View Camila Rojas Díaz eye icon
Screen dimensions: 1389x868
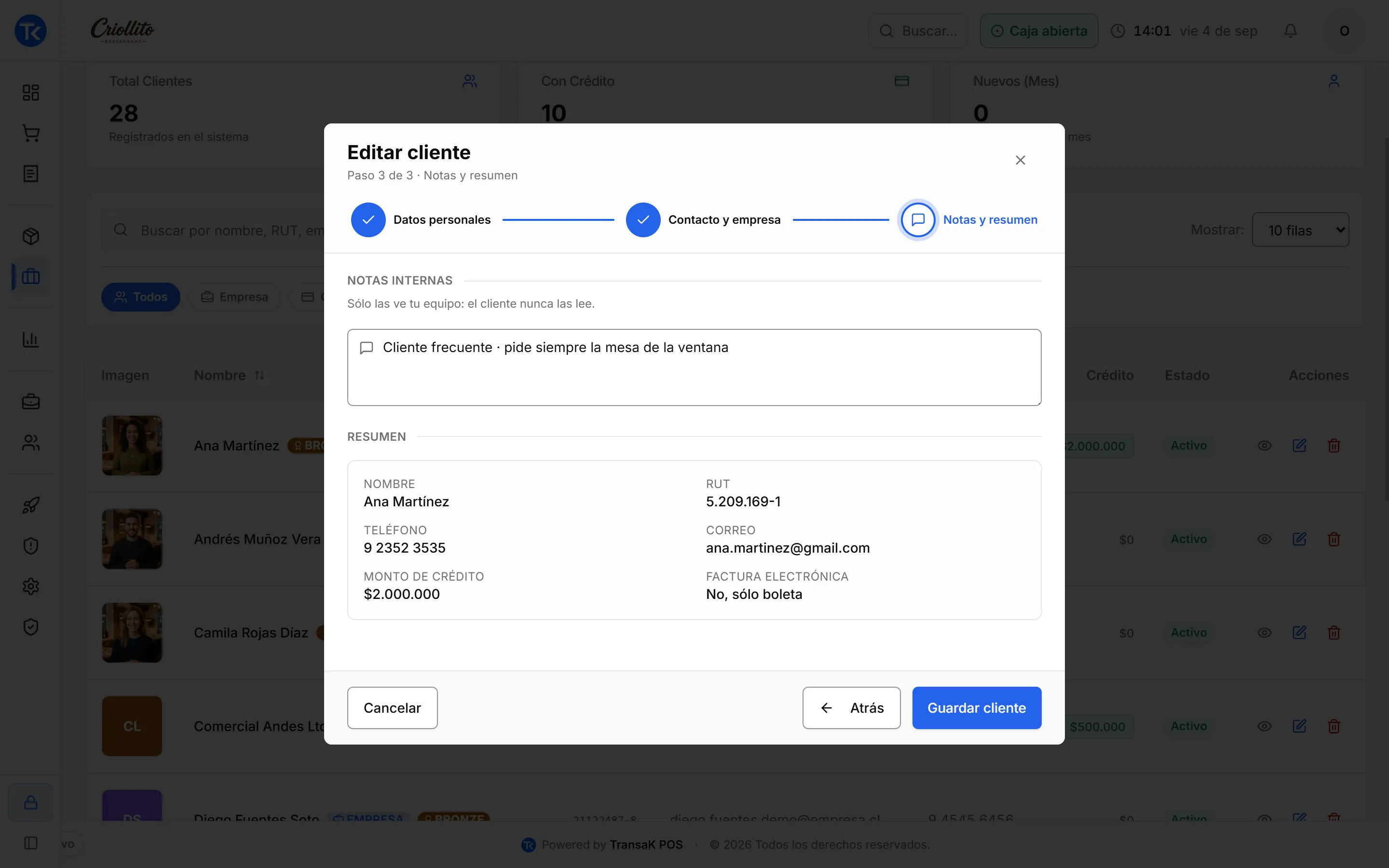(x=1265, y=633)
